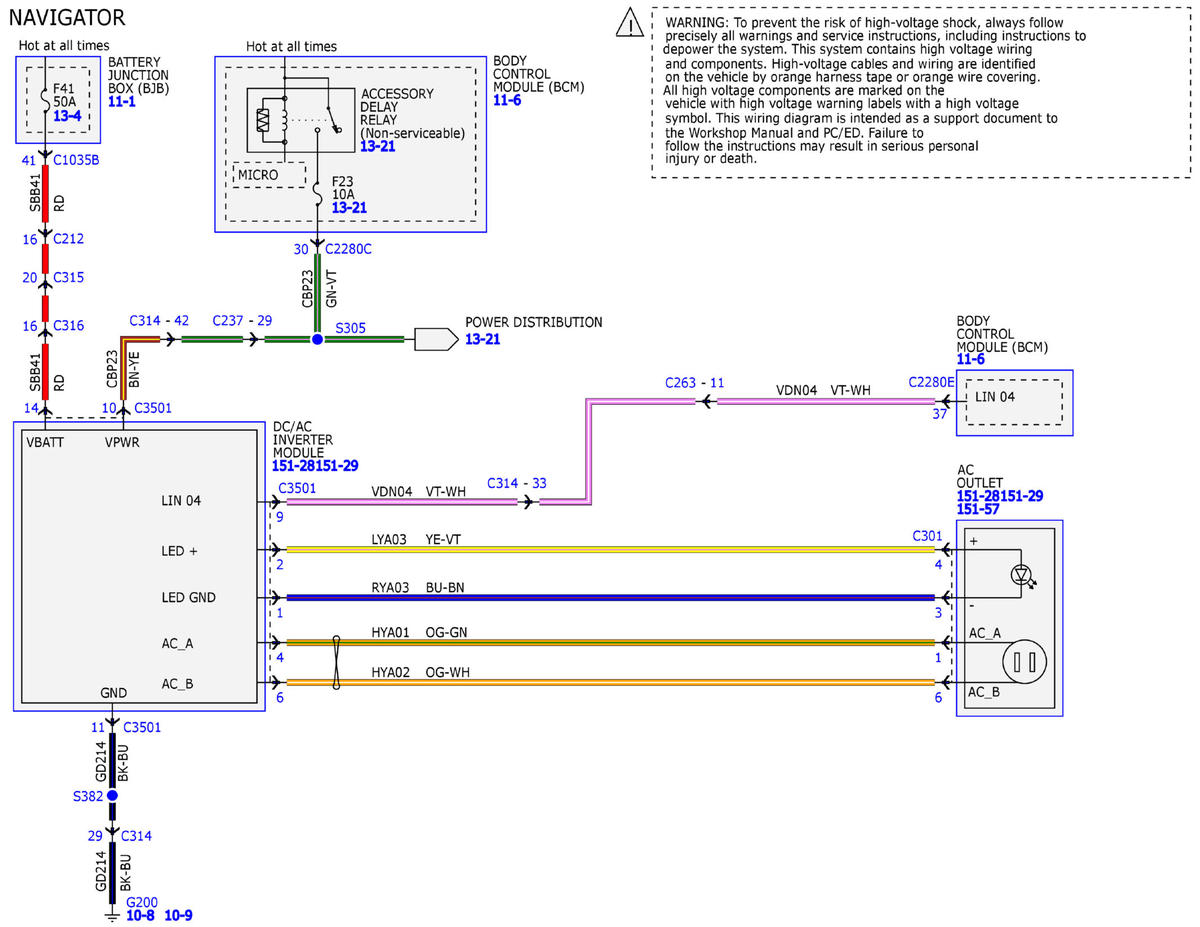This screenshot has width=1200, height=927.
Task: Open 13-21 link under Power Distribution
Action: [483, 340]
